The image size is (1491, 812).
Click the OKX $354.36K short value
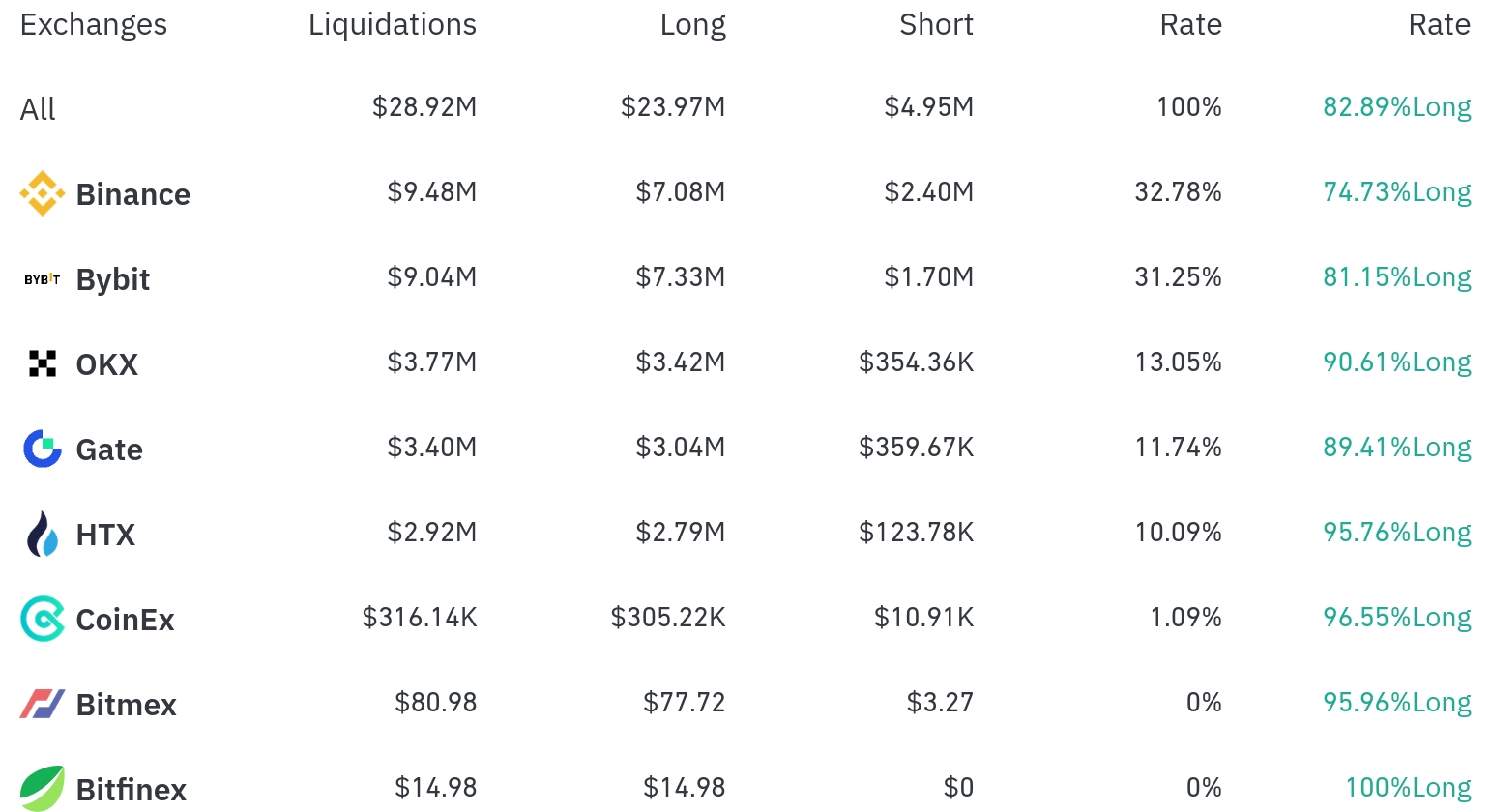tap(917, 362)
